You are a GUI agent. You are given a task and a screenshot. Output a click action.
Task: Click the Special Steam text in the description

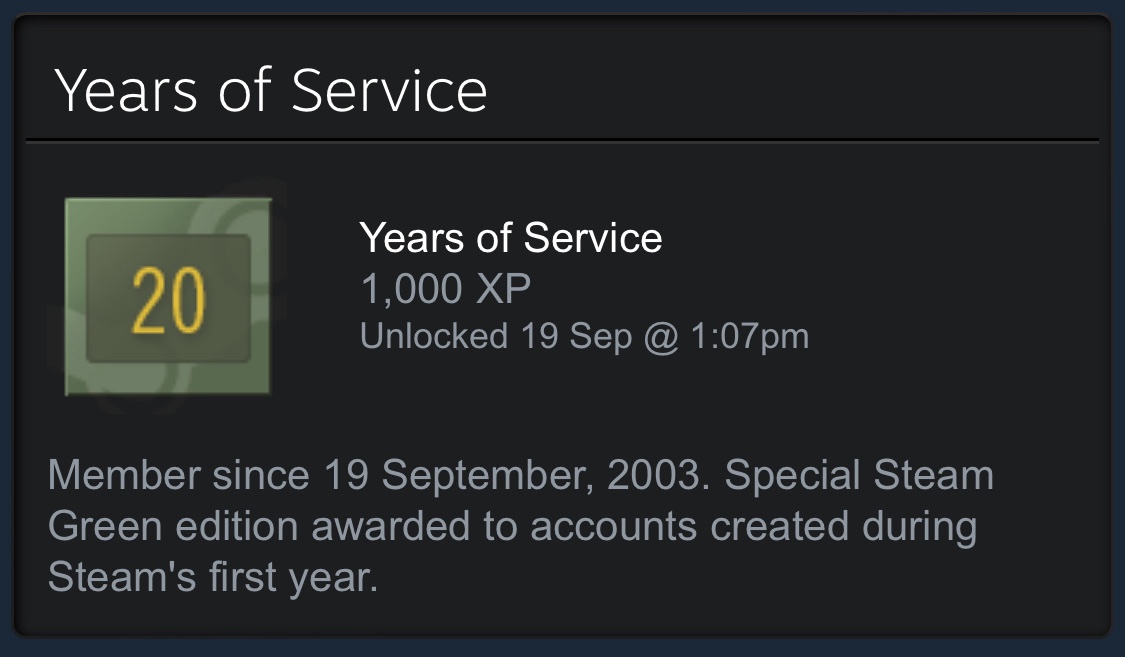click(859, 476)
